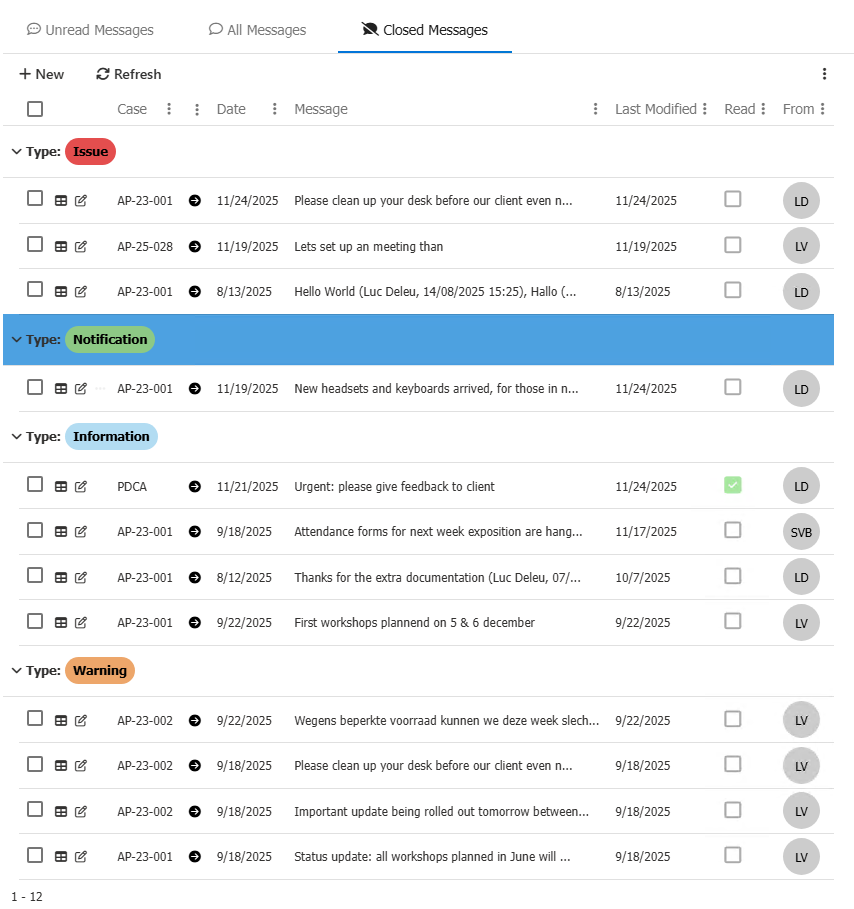Viewport: 854px width, 909px height.
Task: Click the PDCA case cell
Action: [x=132, y=486]
